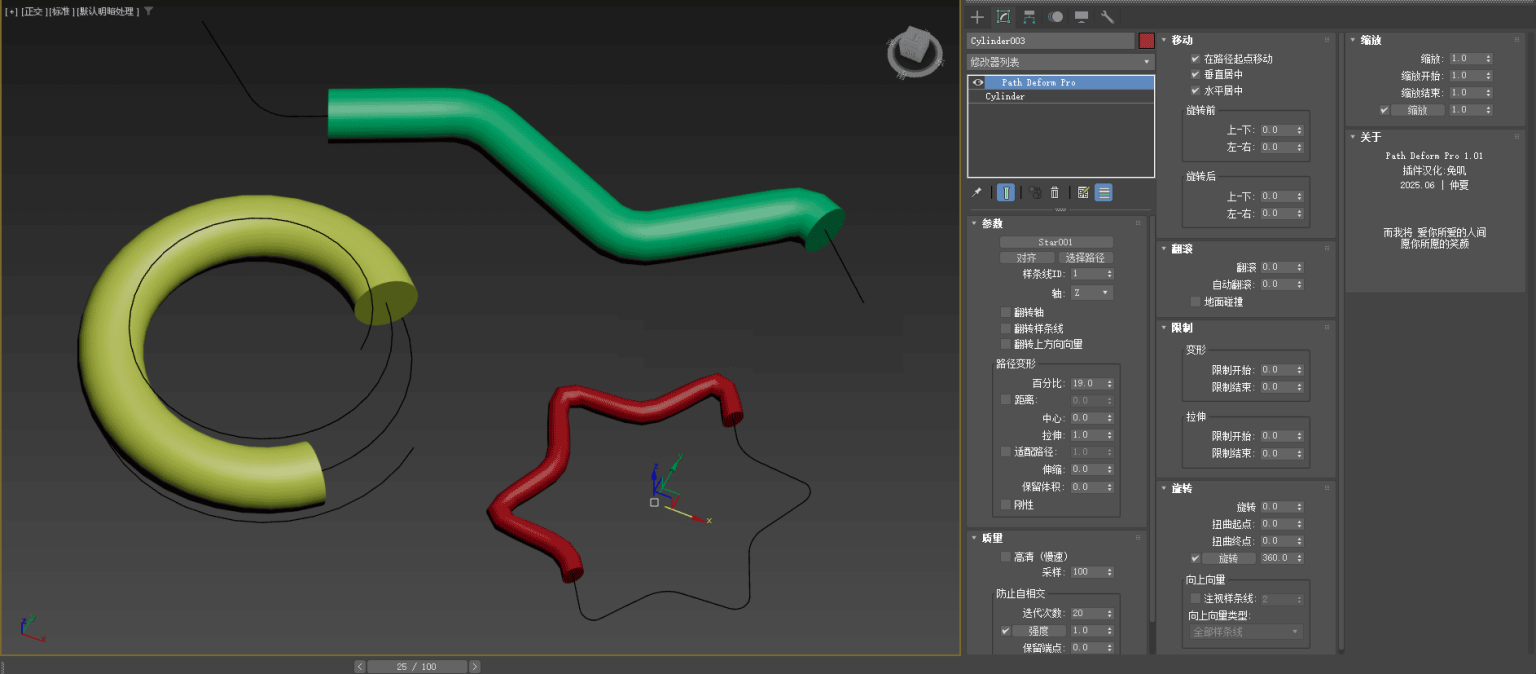Switch to the Hierarchy command panel
Viewport: 1536px width, 674px height.
coord(1029,17)
